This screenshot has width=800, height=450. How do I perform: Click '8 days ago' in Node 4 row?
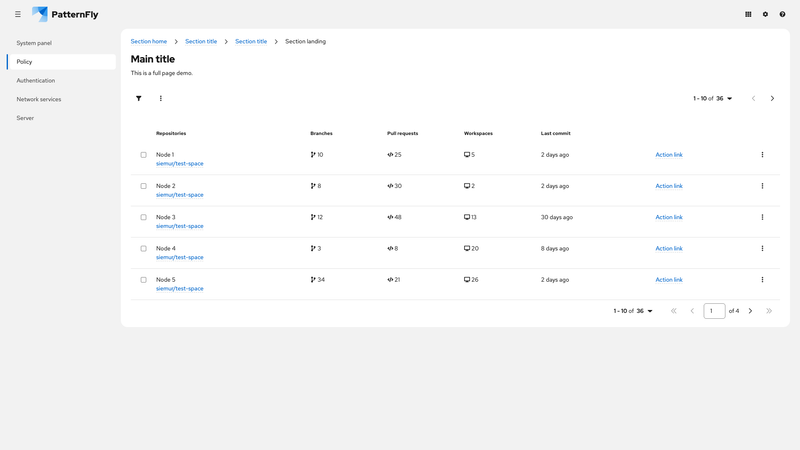(555, 248)
